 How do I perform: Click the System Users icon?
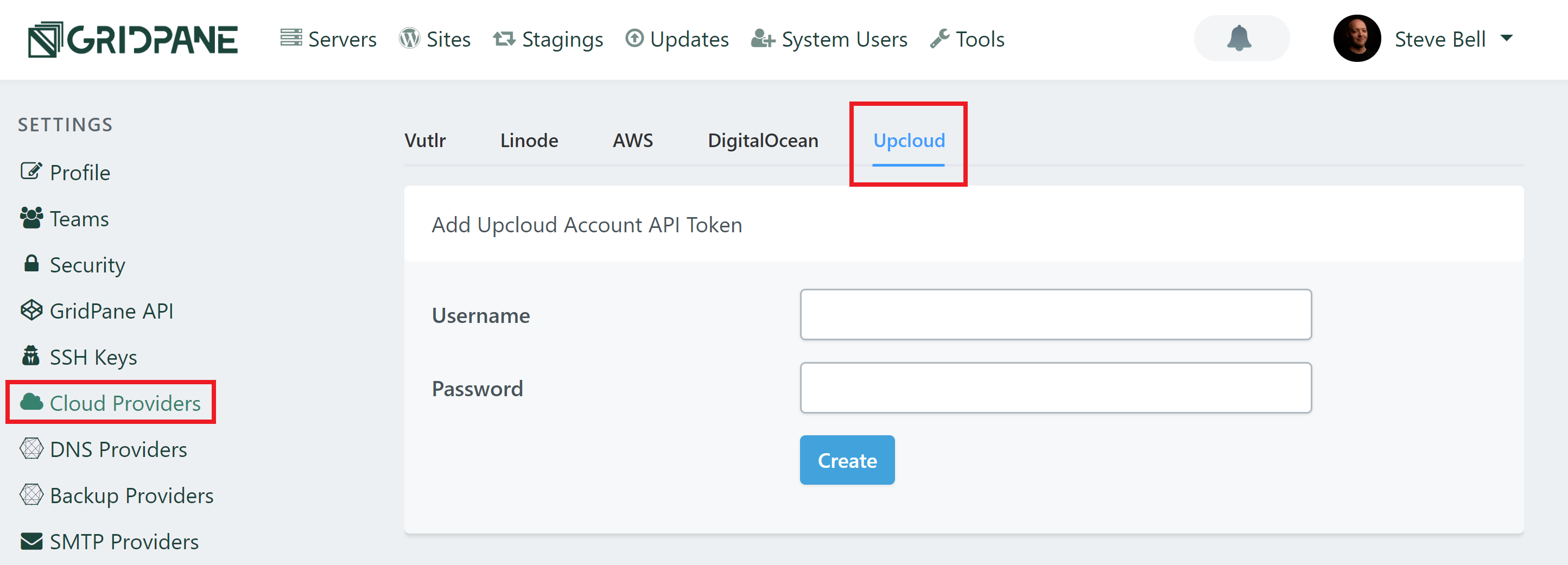(763, 39)
